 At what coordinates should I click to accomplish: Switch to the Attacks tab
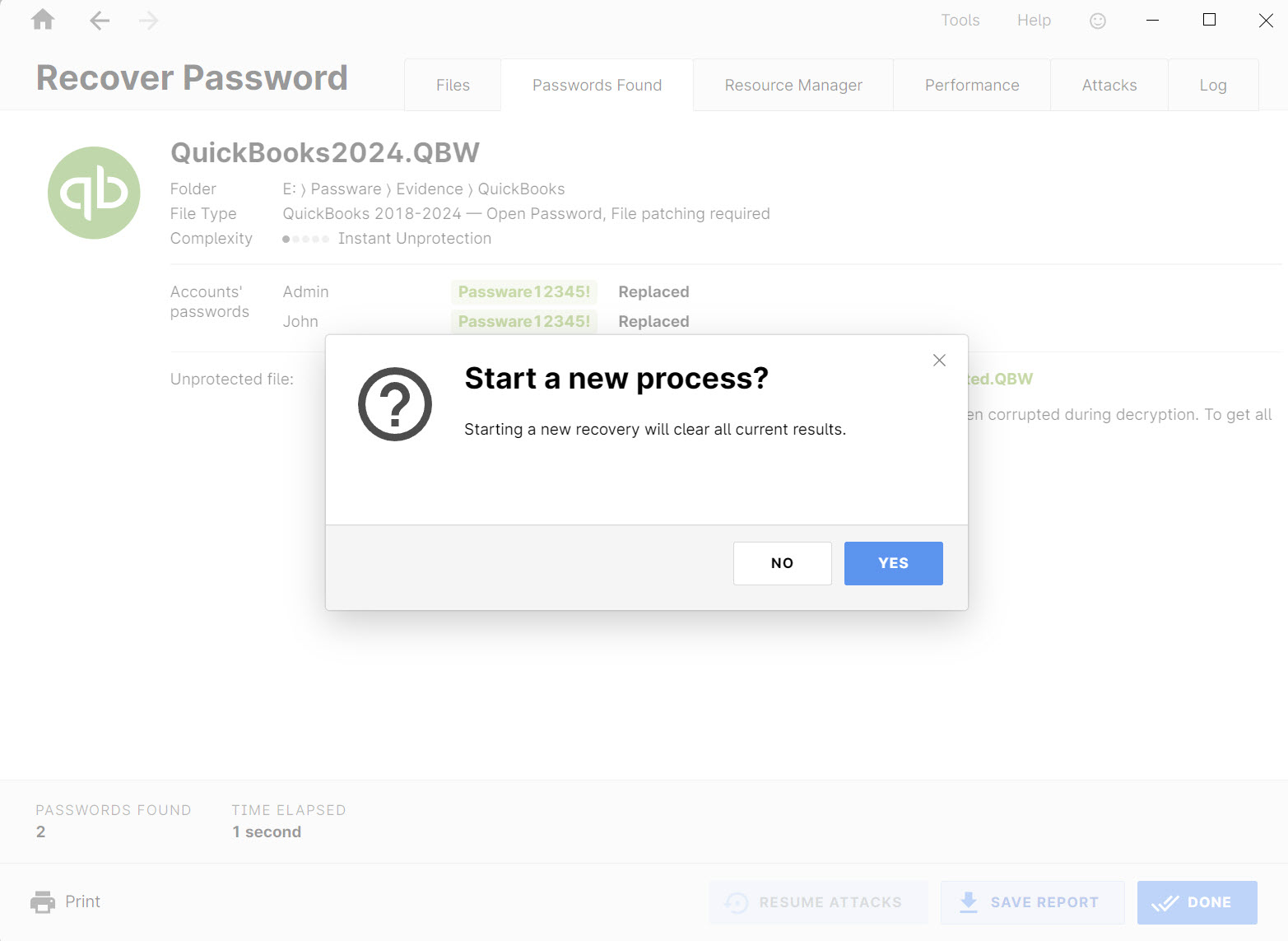point(1109,84)
